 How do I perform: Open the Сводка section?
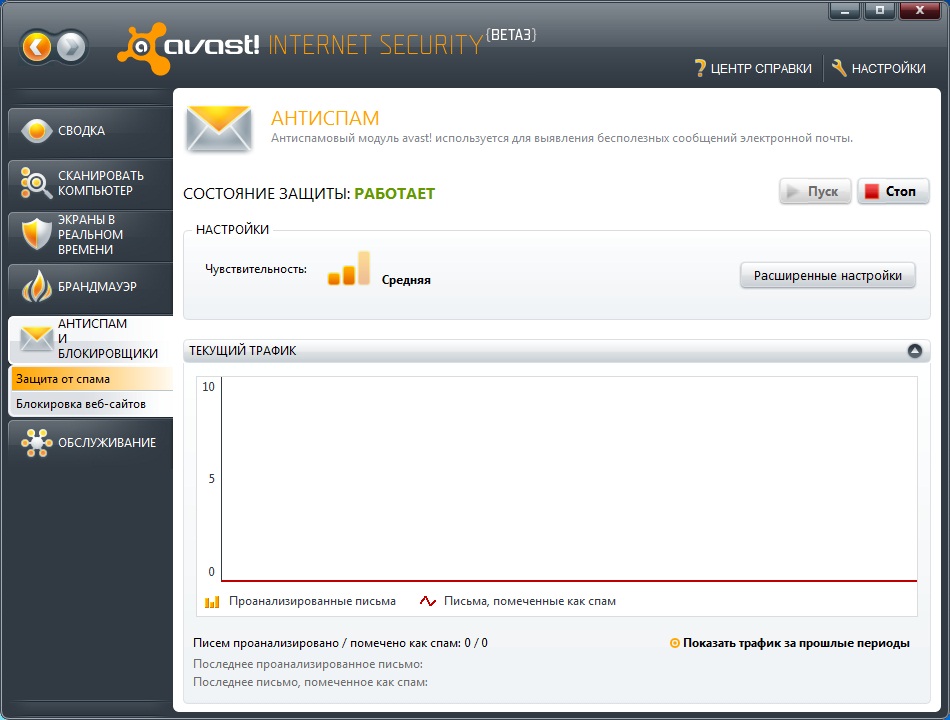[91, 130]
